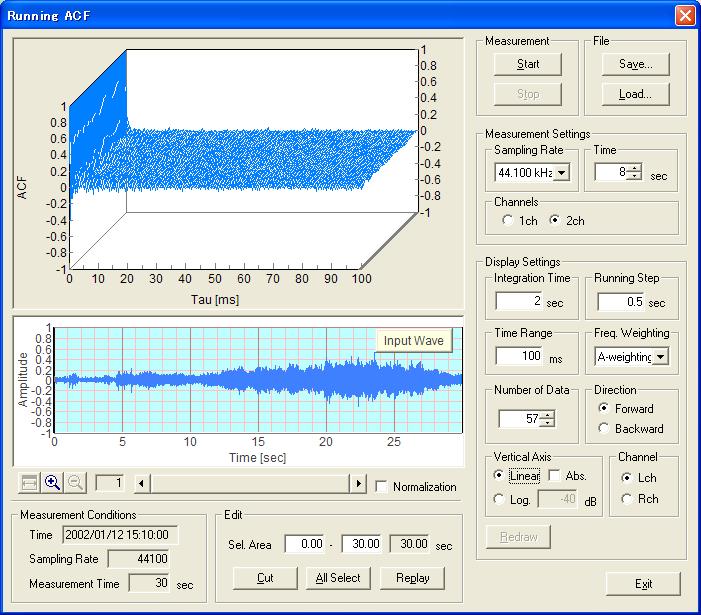This screenshot has width=701, height=615.
Task: Click the Exit button
Action: pyautogui.click(x=643, y=584)
